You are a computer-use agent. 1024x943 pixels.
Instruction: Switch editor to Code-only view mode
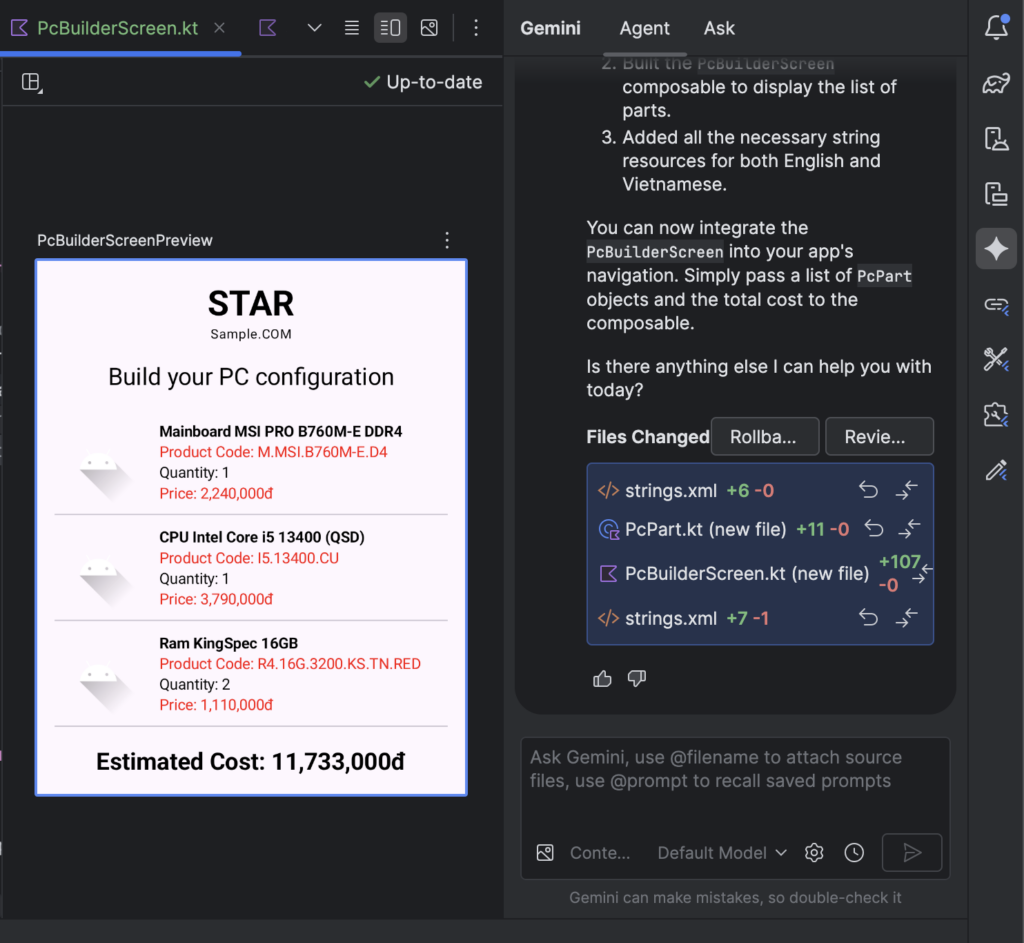coord(352,28)
